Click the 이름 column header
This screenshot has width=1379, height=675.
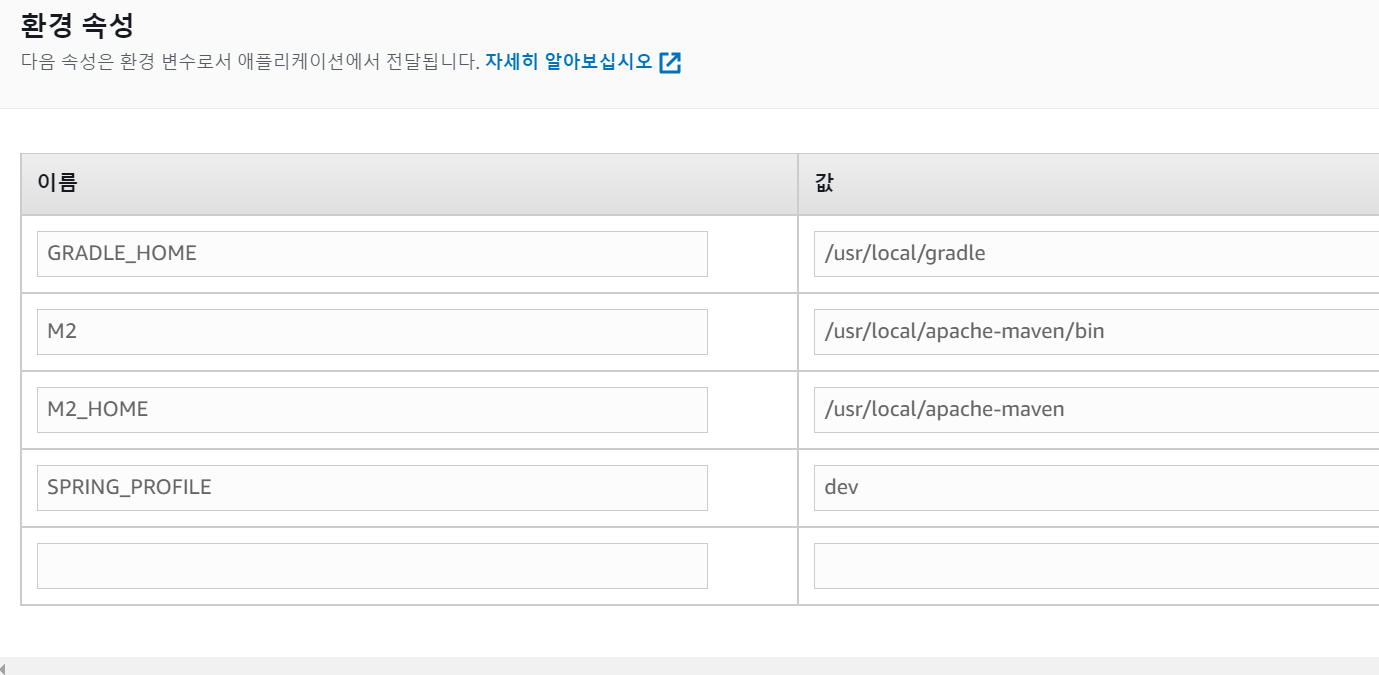point(409,184)
